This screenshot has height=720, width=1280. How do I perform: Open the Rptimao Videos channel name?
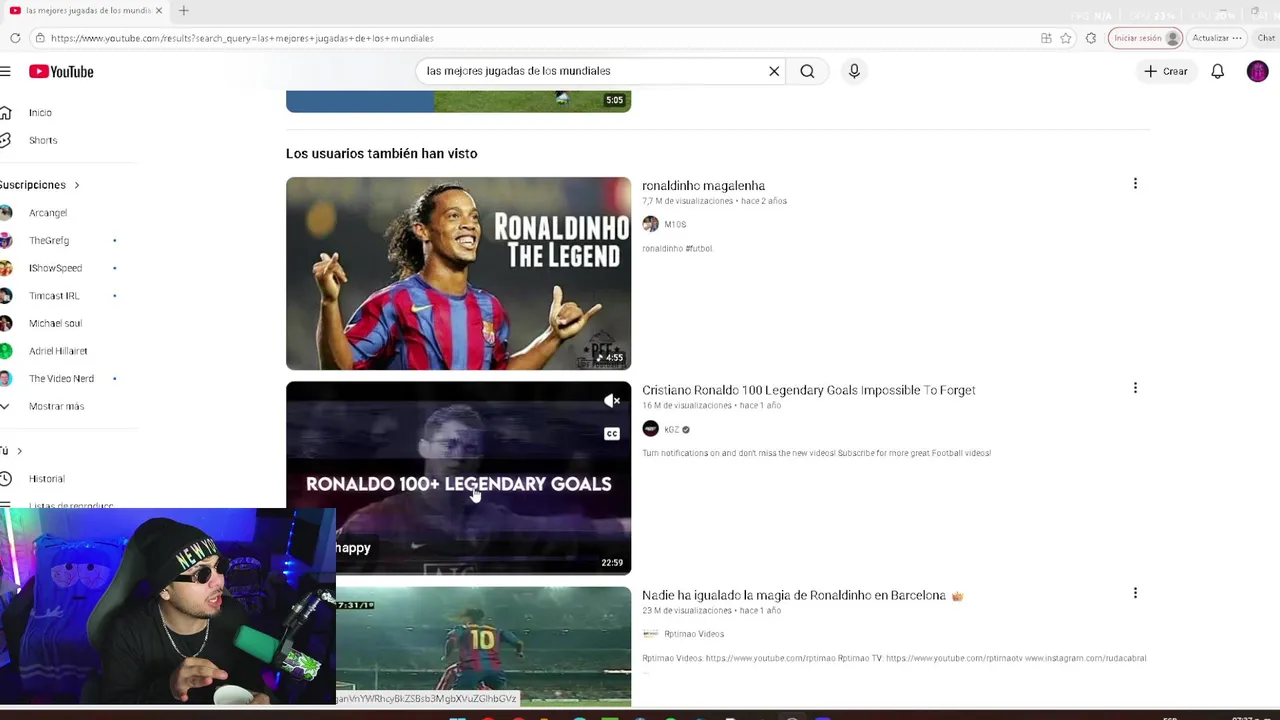694,634
